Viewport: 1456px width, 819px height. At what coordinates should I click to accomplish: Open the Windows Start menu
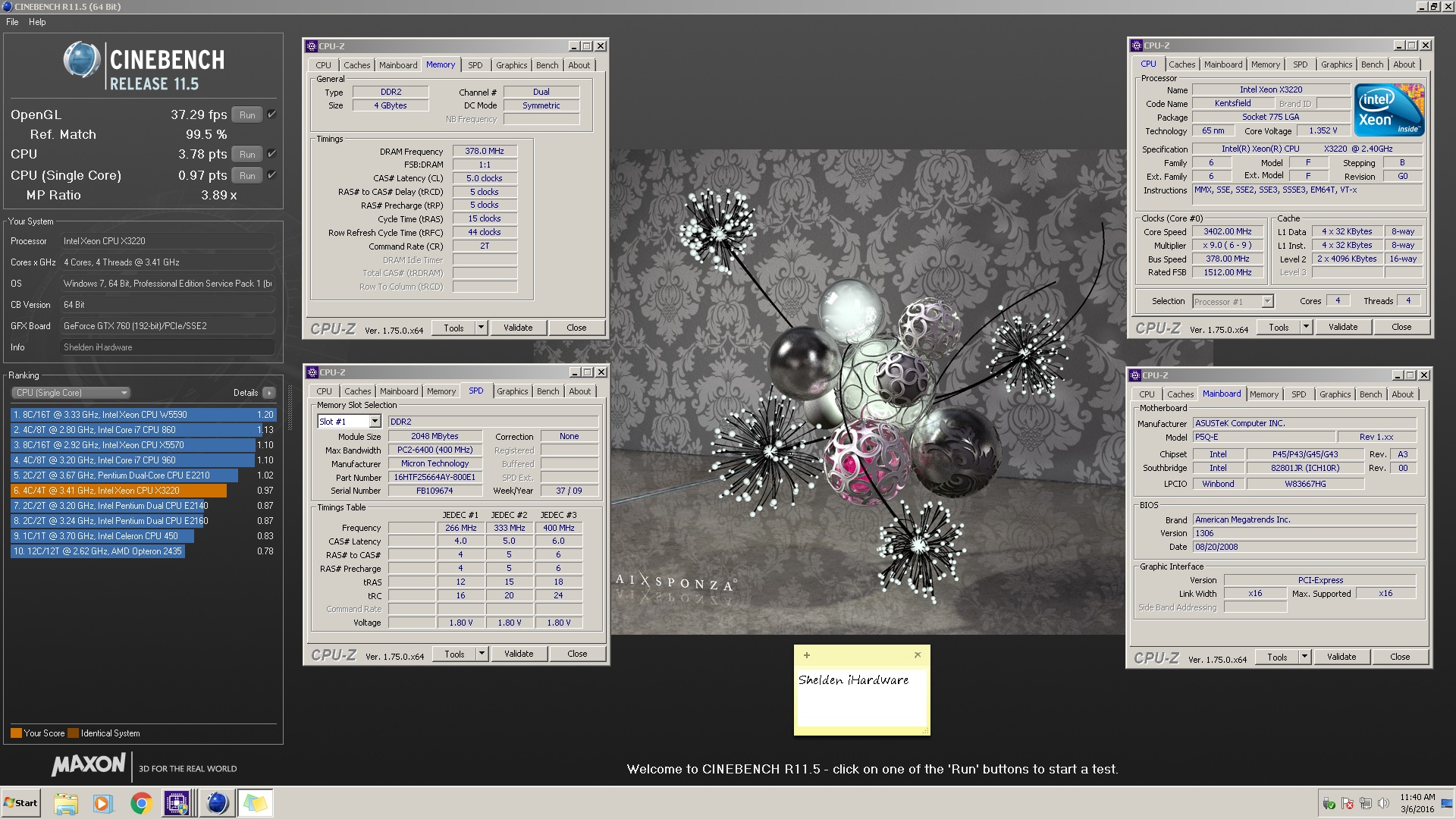tap(20, 803)
